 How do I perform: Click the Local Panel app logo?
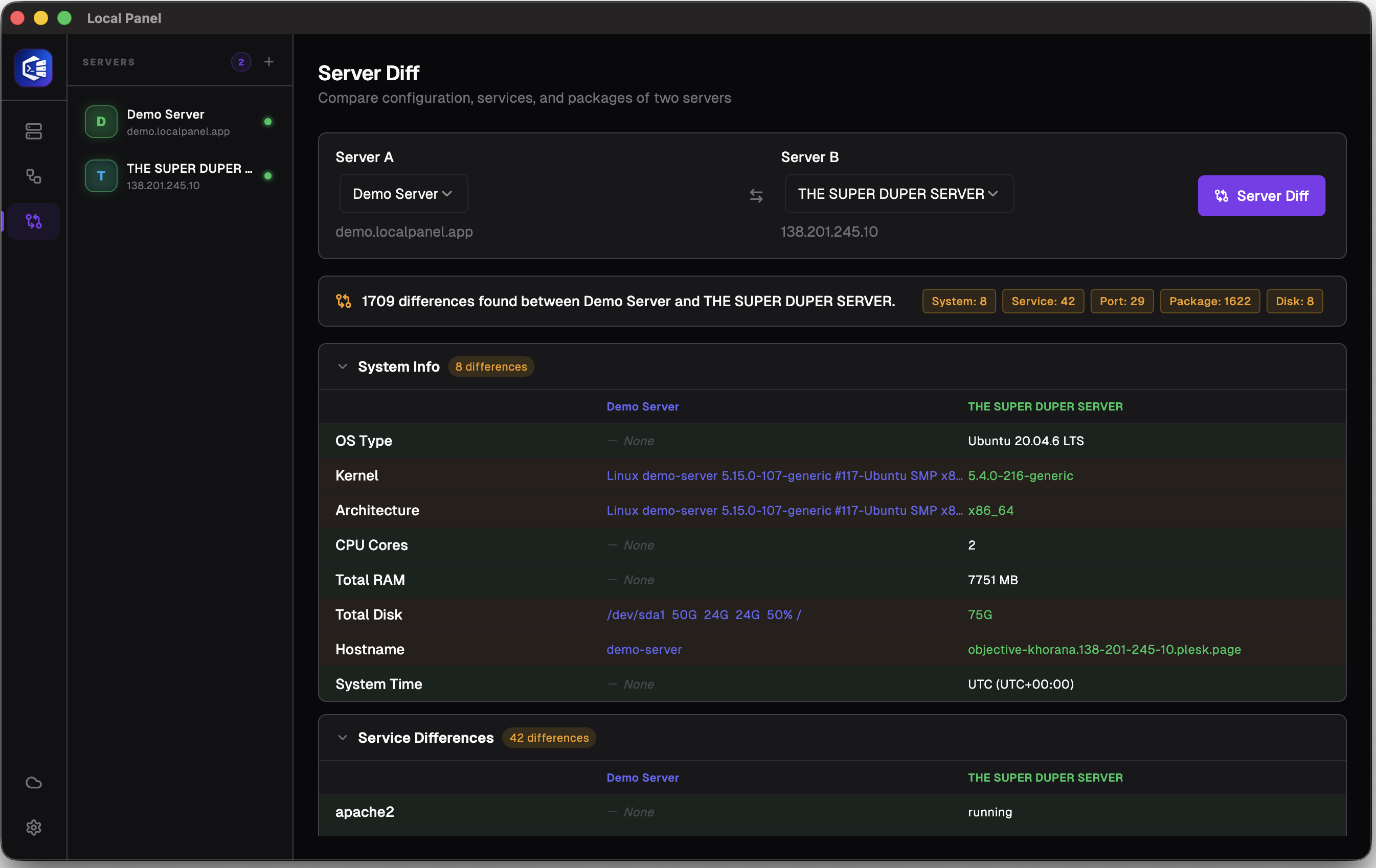[34, 68]
